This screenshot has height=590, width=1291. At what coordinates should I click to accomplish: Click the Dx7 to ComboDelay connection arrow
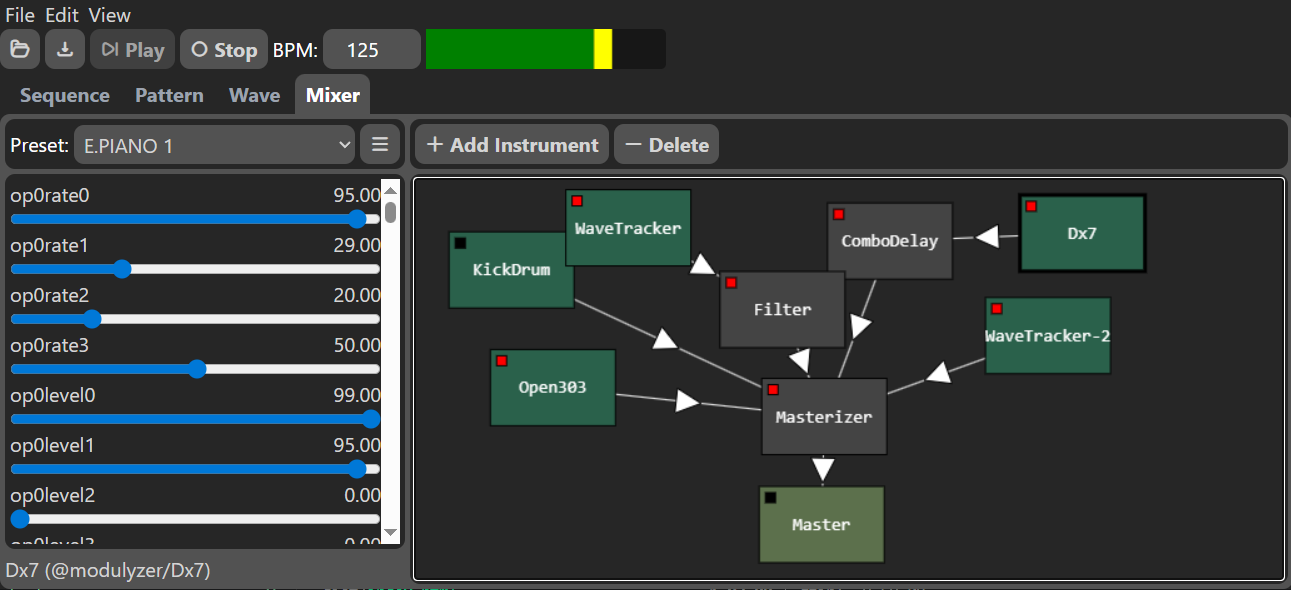pyautogui.click(x=988, y=237)
